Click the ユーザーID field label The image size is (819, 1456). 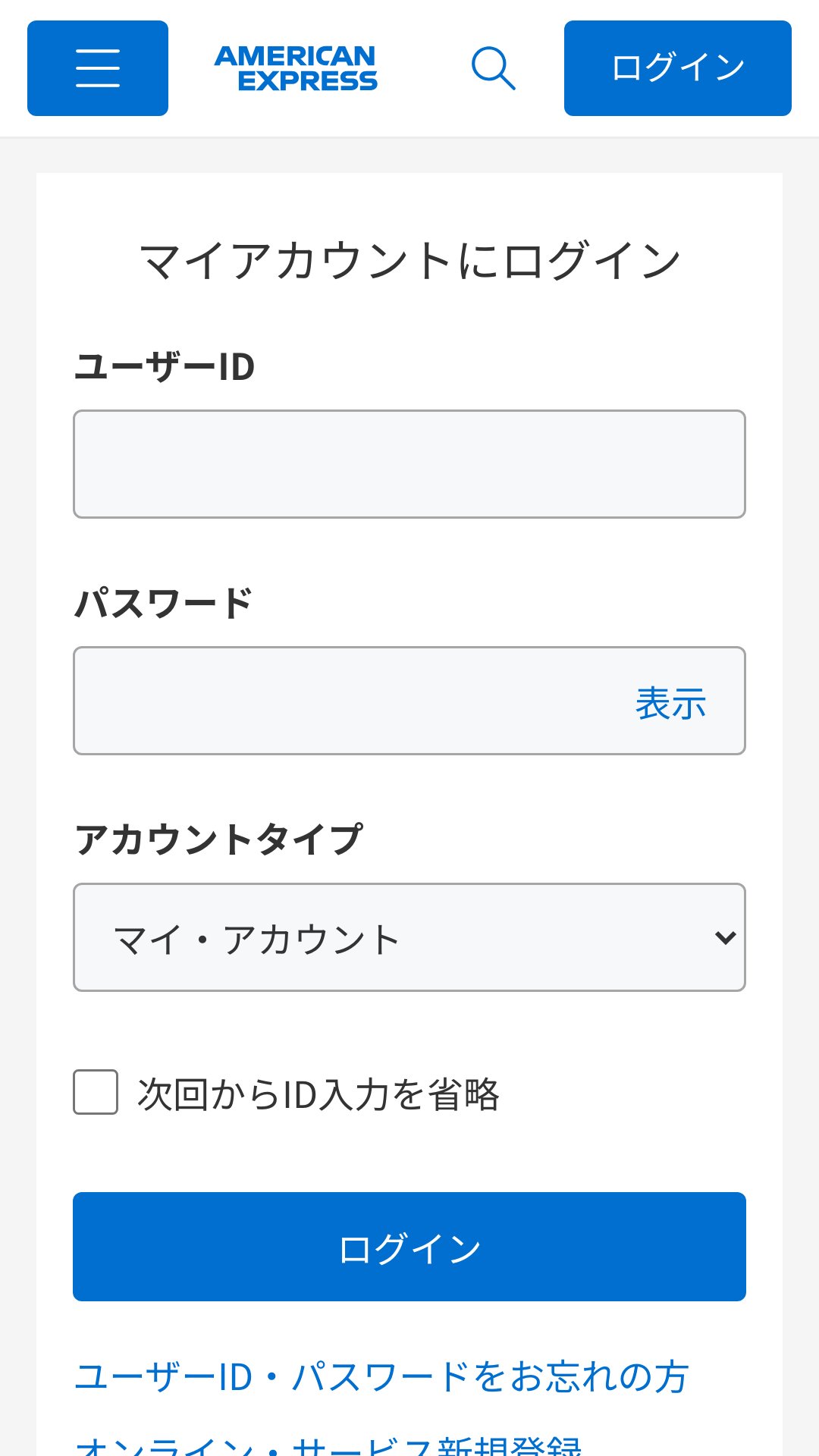165,367
